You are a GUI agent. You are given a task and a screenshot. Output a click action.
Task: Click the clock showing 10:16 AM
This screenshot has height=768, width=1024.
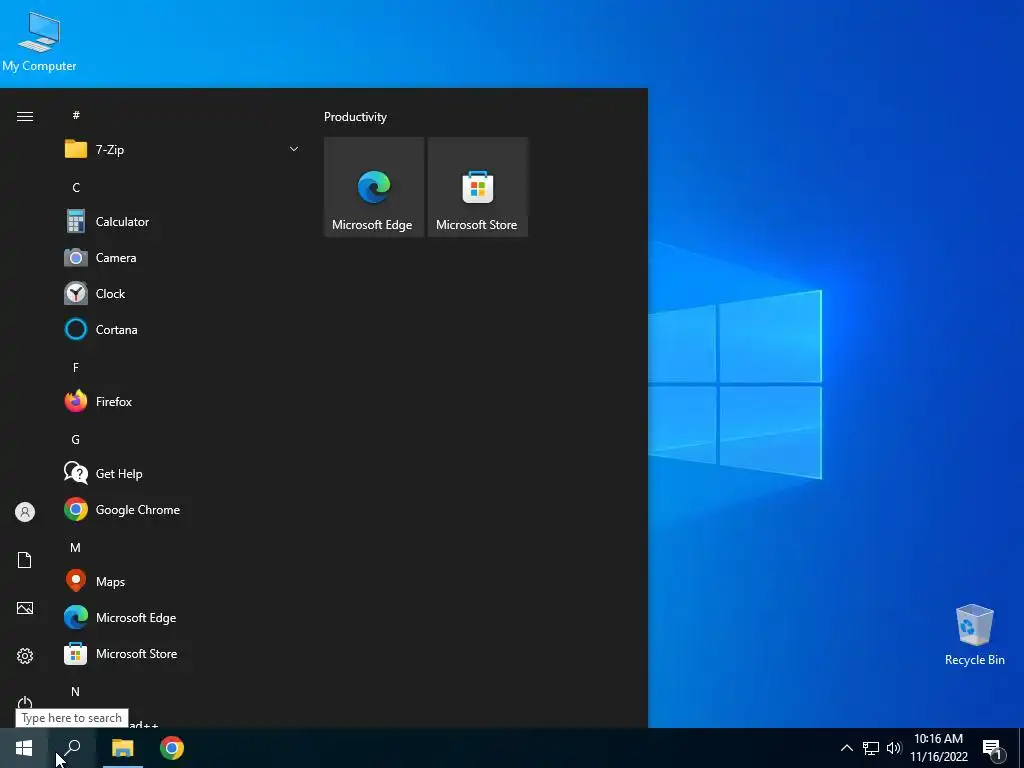[938, 739]
